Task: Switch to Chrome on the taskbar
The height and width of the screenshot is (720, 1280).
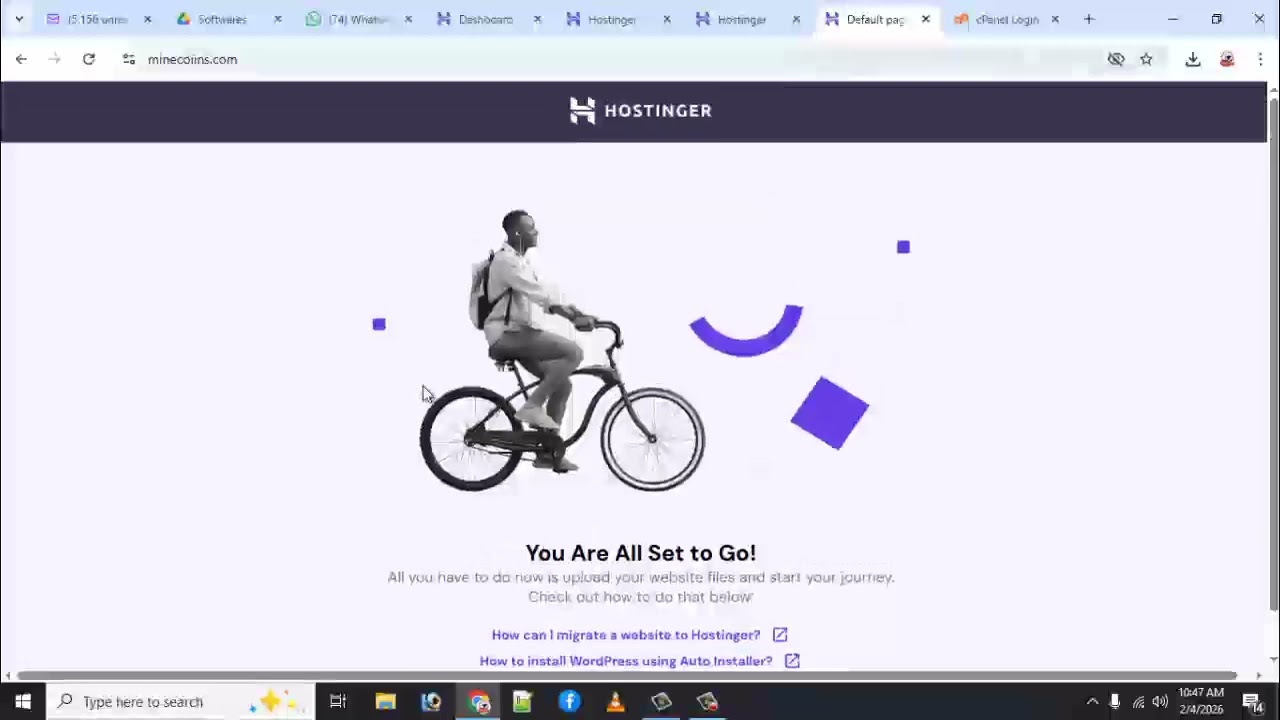Action: point(479,701)
